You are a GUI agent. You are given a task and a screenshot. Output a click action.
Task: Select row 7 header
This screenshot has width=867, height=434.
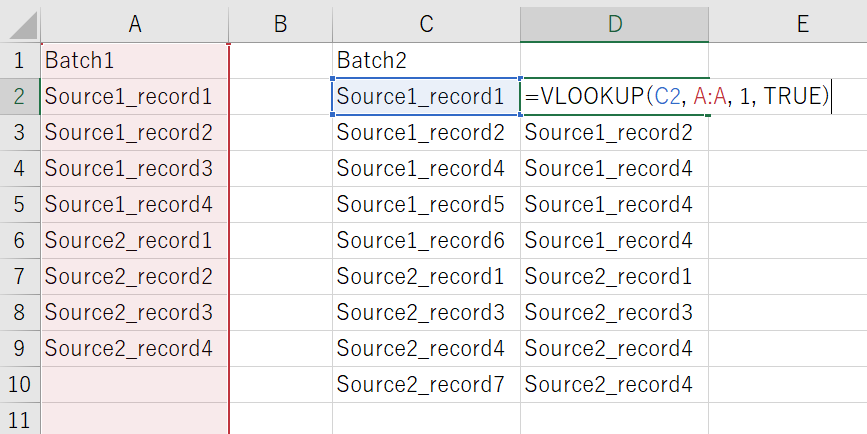(20, 276)
